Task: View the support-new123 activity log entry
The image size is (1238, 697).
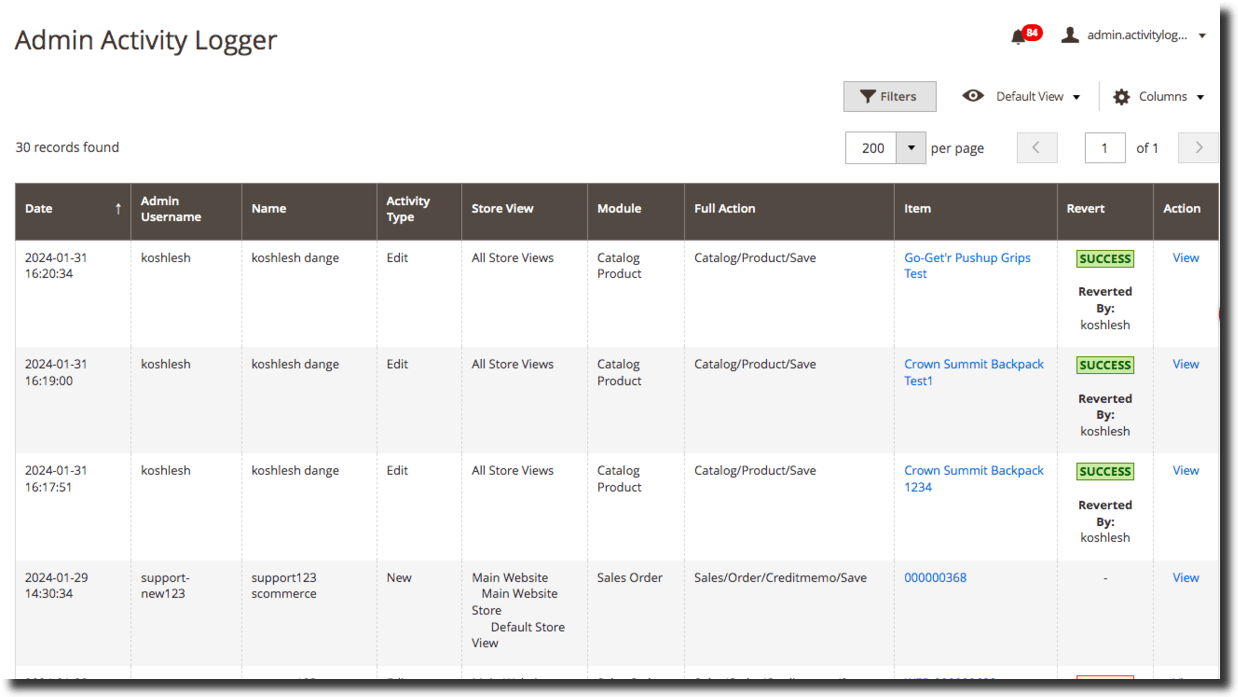Action: (1185, 577)
